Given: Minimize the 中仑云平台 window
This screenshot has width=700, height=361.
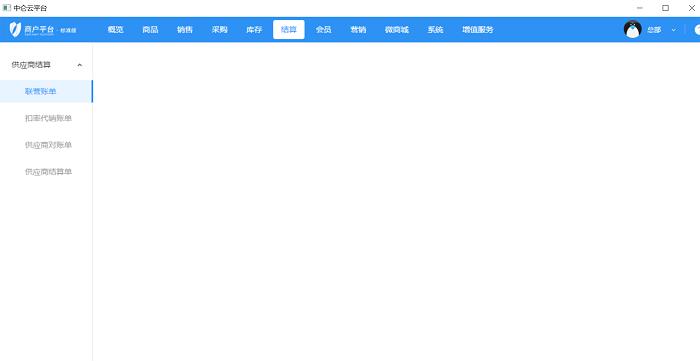Looking at the screenshot, I should click(640, 8).
